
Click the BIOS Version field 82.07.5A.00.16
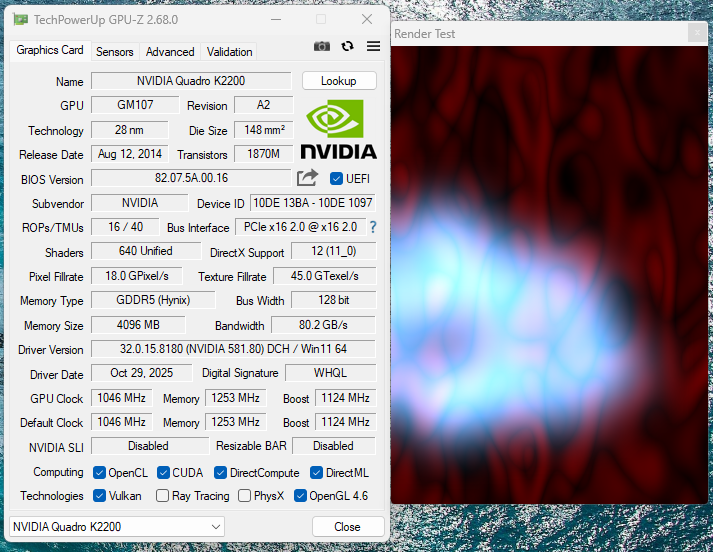191,178
